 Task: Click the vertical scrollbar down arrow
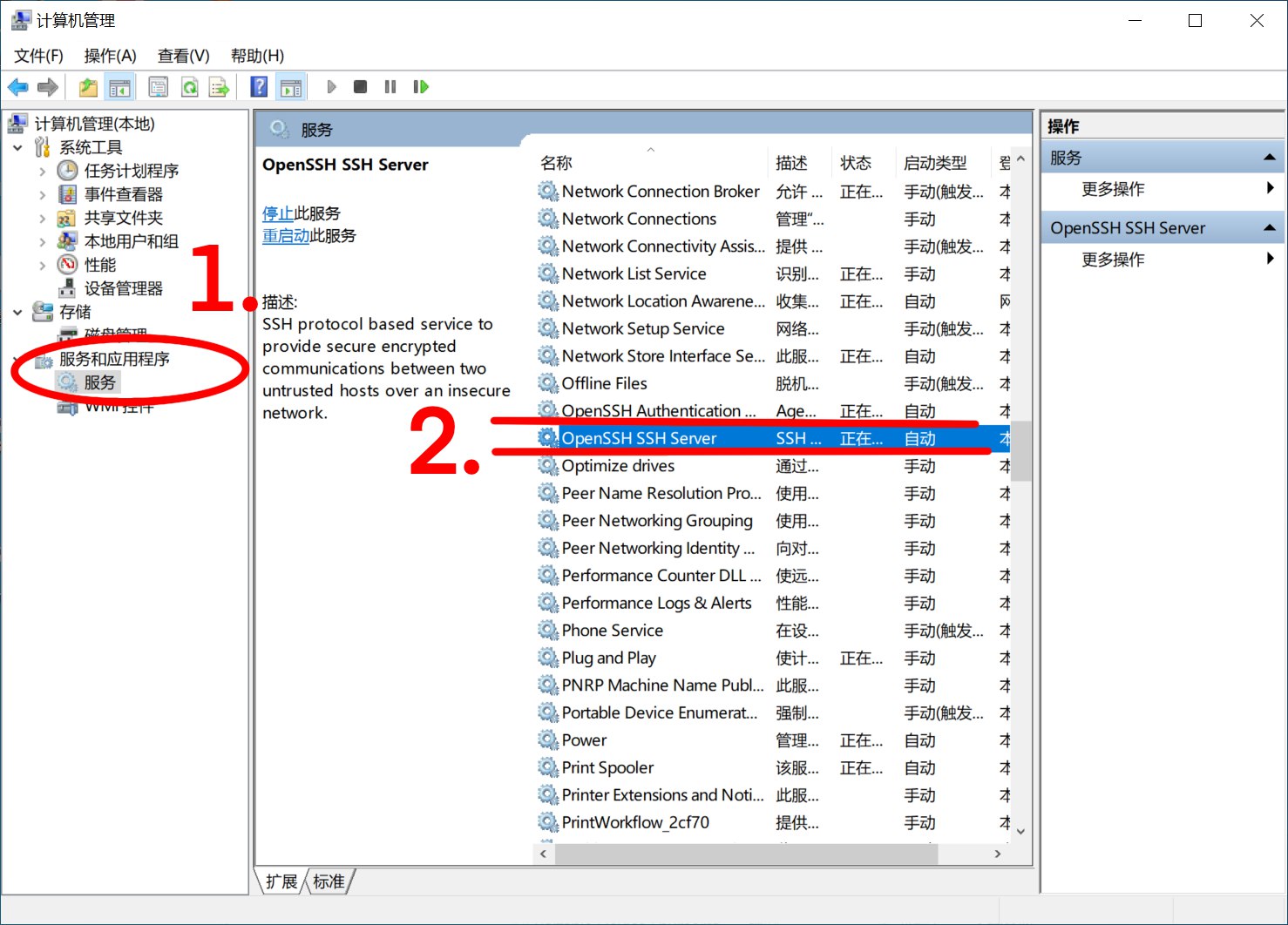pos(1021,832)
